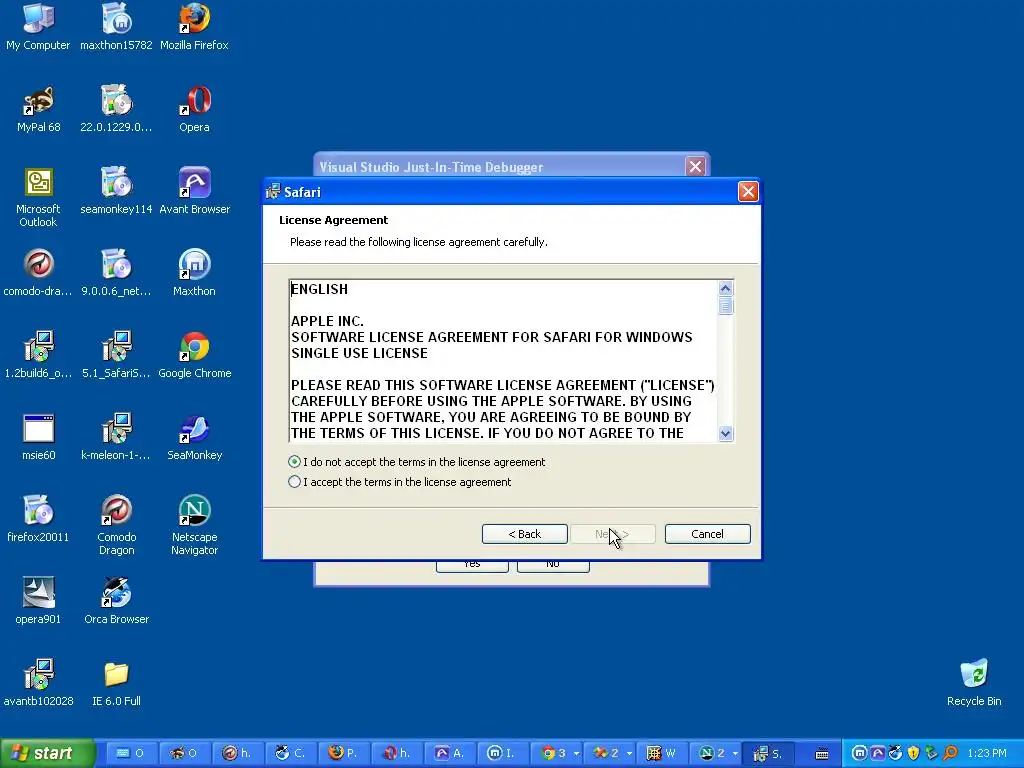Open the Windows Start menu
1024x768 pixels.
point(47,753)
